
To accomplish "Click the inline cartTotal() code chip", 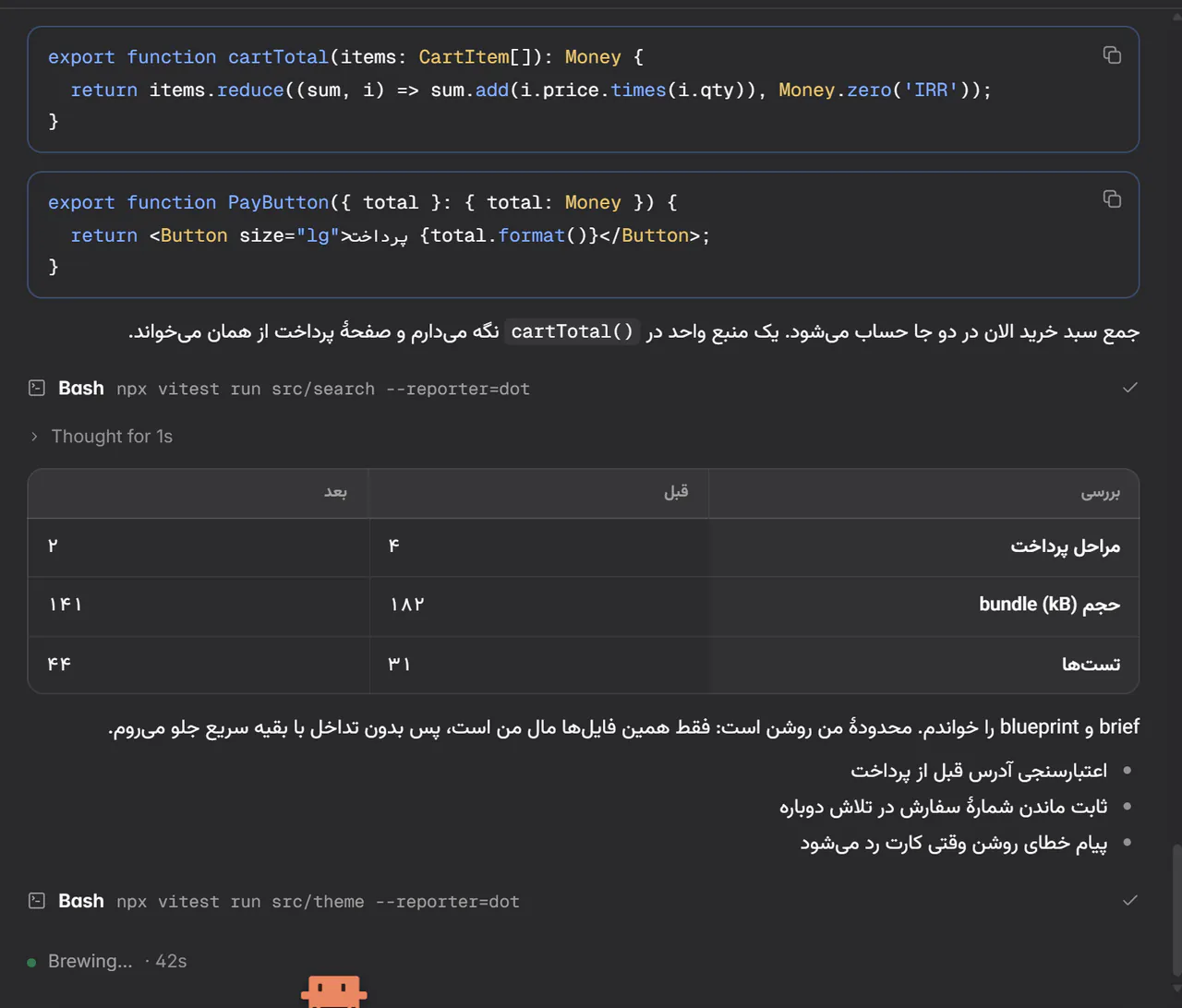I will click(573, 331).
